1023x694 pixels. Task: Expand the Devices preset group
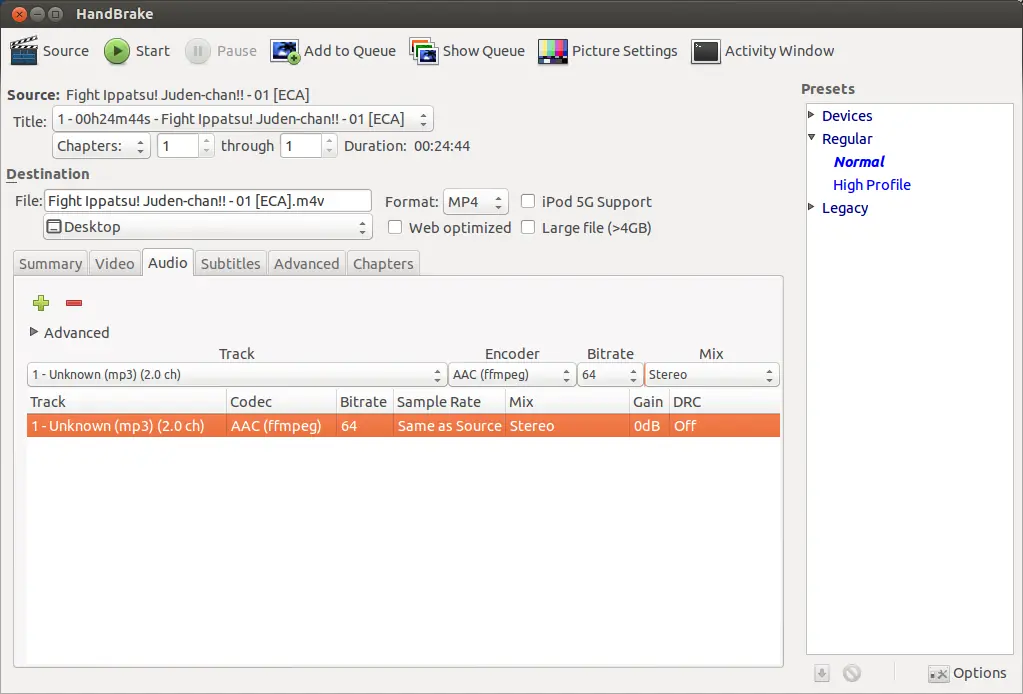click(x=812, y=115)
